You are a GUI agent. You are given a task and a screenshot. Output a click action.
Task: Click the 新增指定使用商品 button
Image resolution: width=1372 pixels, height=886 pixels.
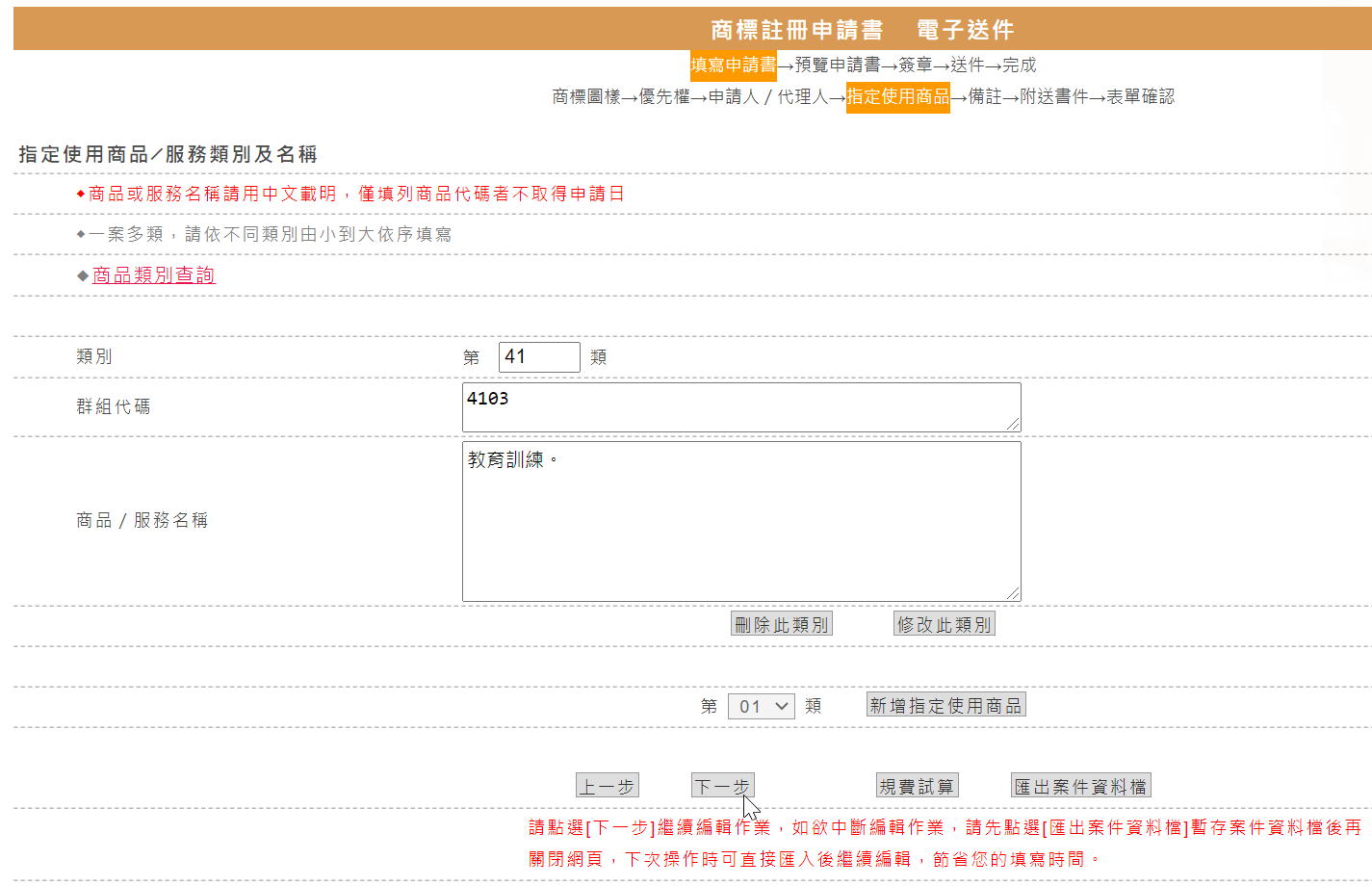coord(945,705)
